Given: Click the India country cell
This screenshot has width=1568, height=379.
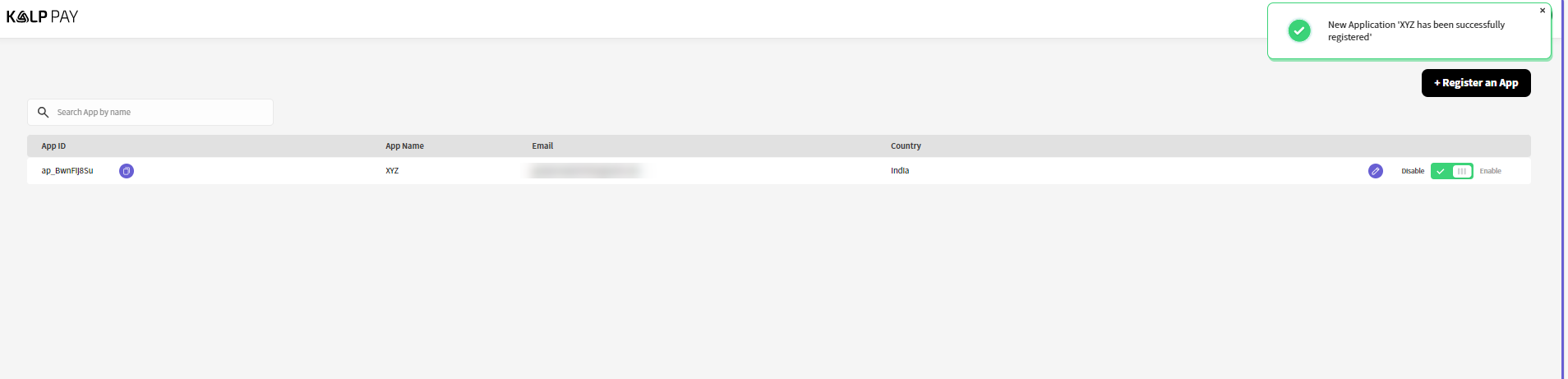Looking at the screenshot, I should 900,171.
